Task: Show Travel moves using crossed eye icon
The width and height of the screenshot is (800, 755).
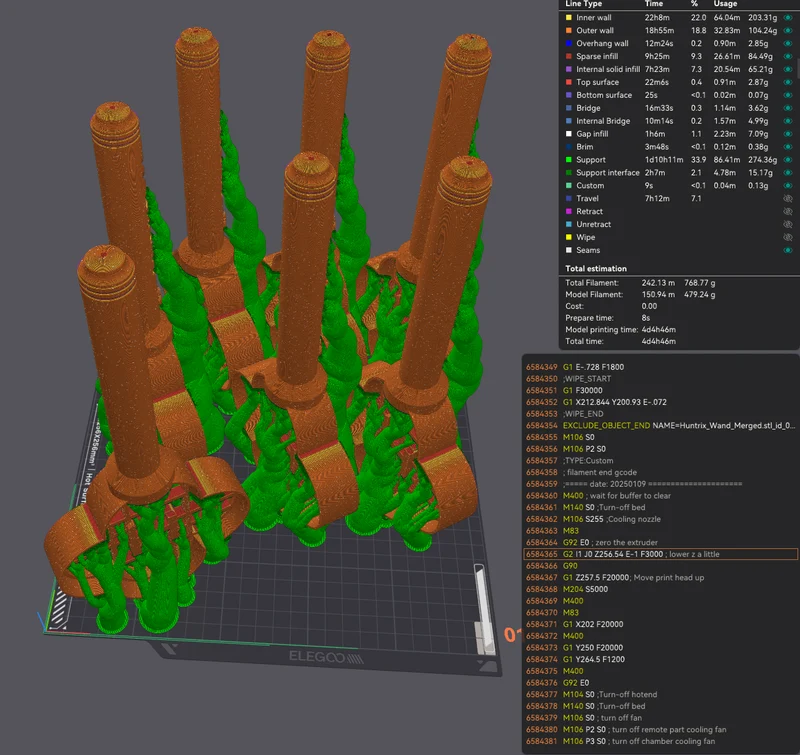Action: (x=788, y=198)
